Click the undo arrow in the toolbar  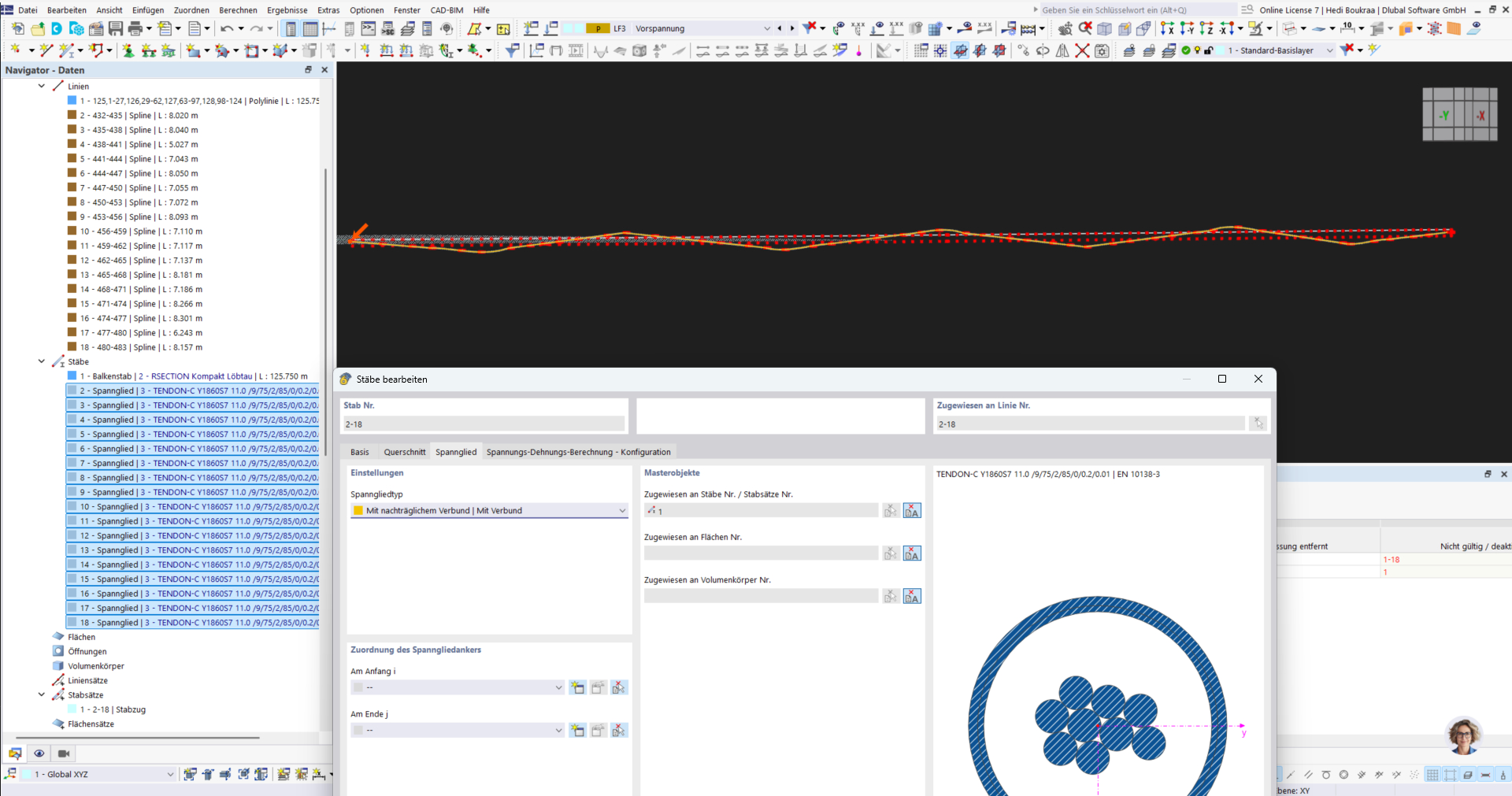click(x=227, y=29)
